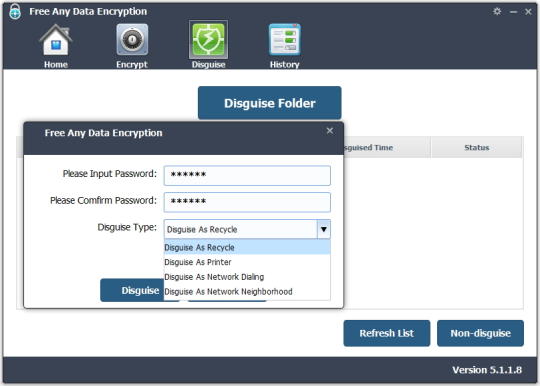Screen dimensions: 540x386
Task: Minimize the main application window
Action: pos(513,12)
